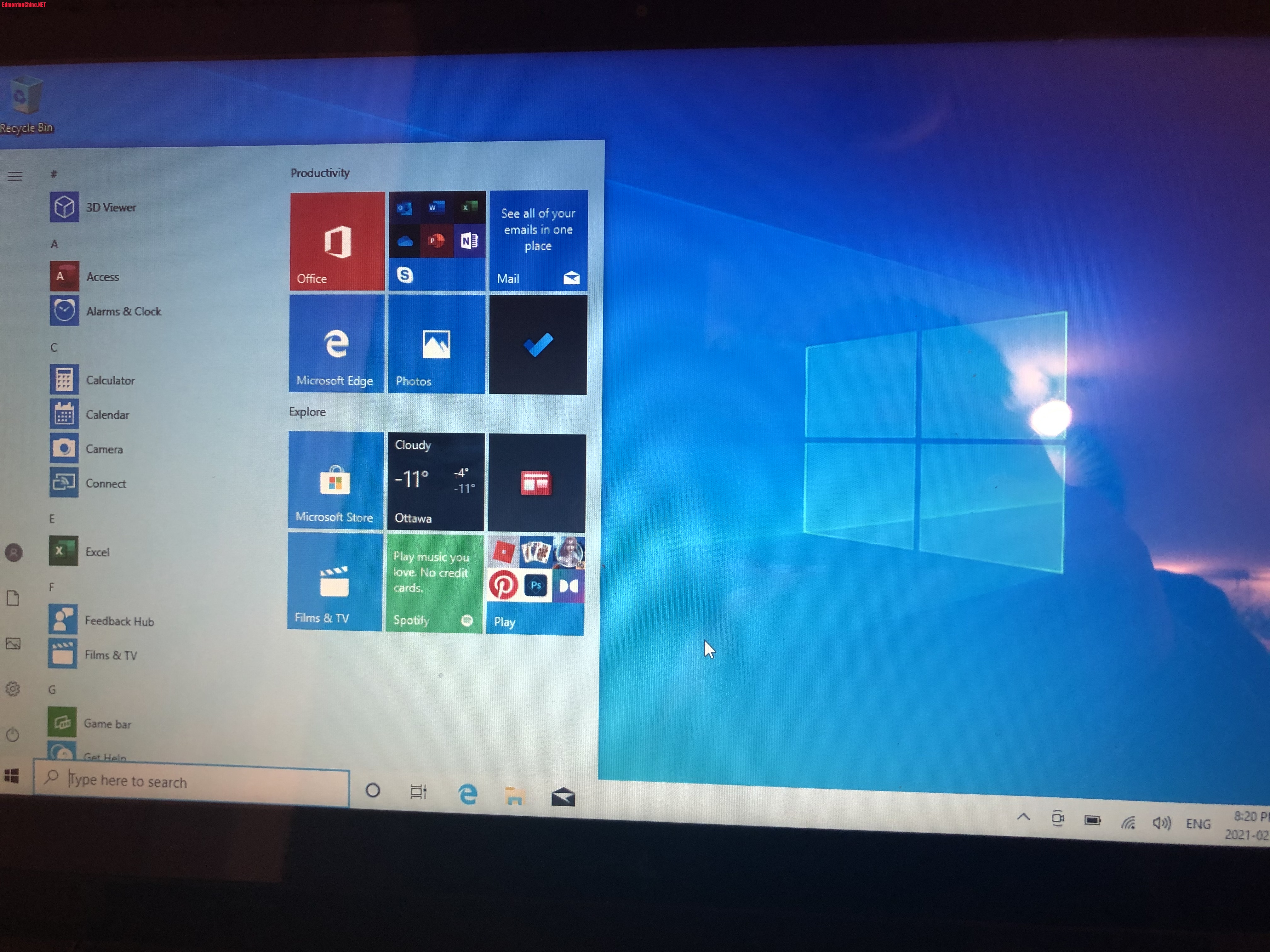
Task: Click the Power button in the Start sidebar
Action: [13, 734]
